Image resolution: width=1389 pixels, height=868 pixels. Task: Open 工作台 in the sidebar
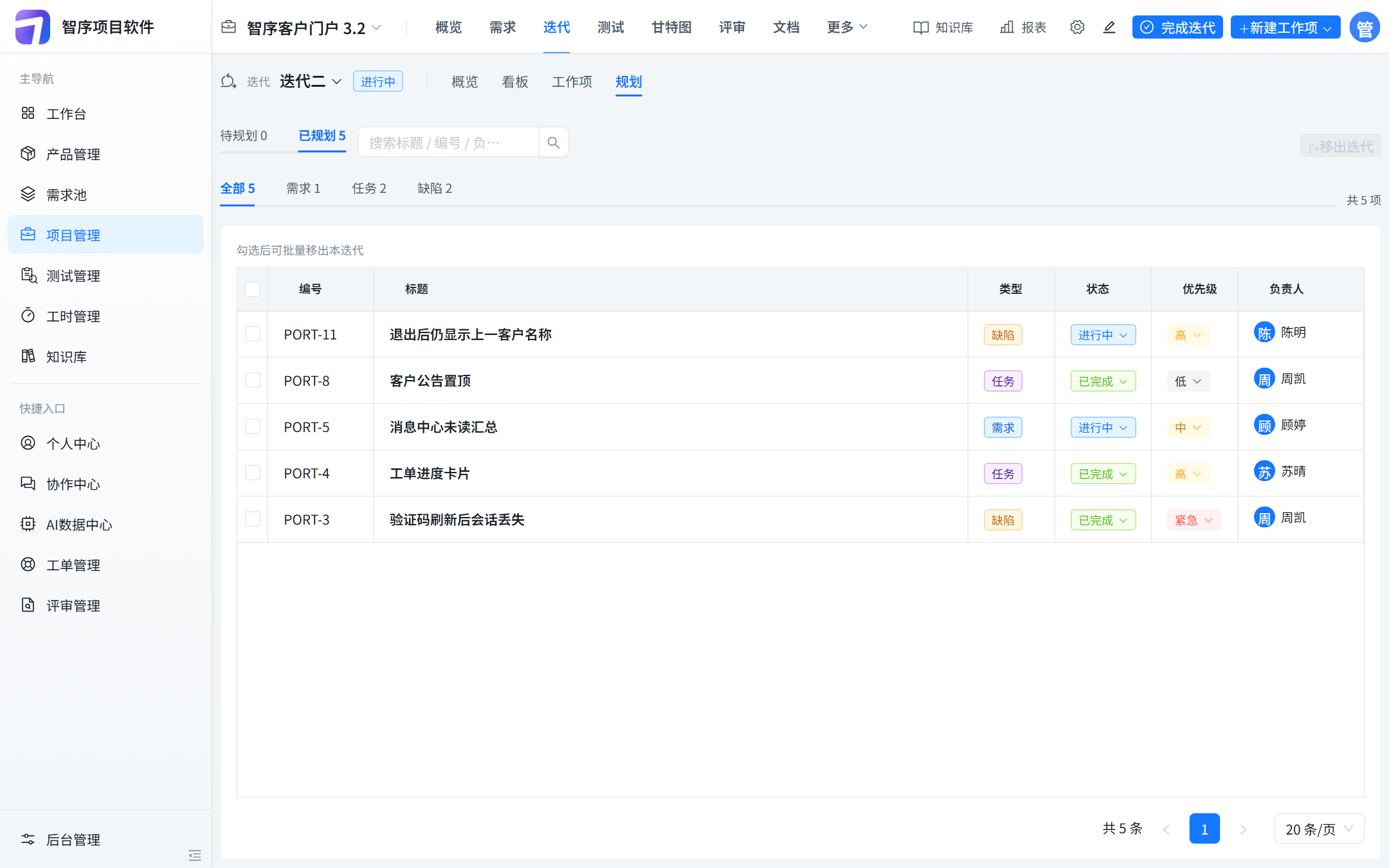105,114
